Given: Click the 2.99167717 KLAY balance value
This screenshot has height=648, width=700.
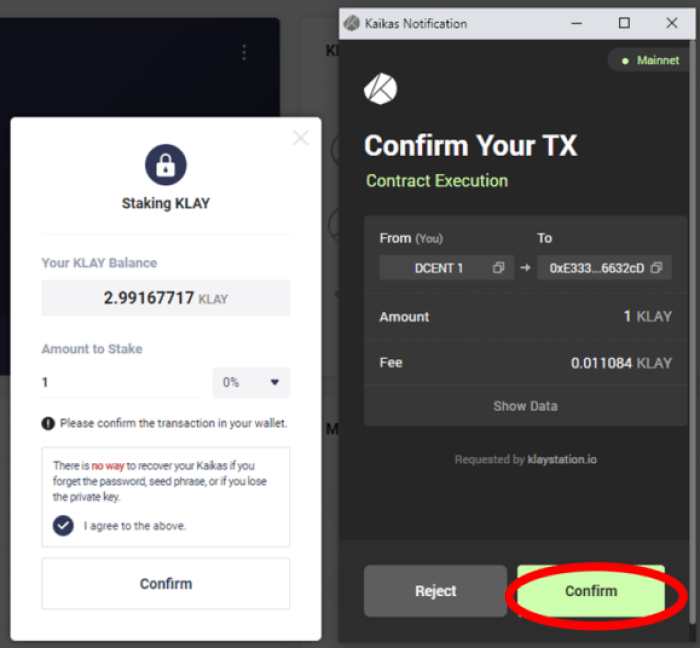Looking at the screenshot, I should (x=166, y=298).
